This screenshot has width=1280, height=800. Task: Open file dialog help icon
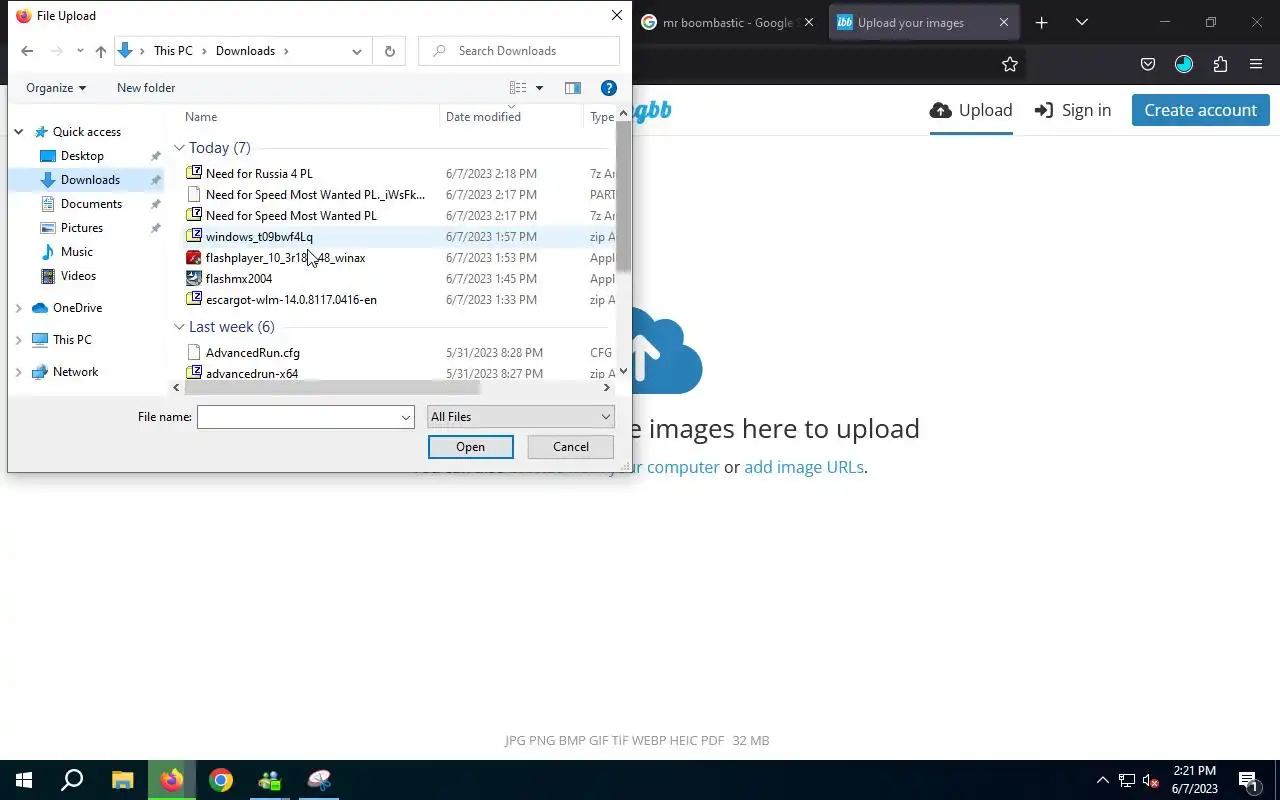pyautogui.click(x=608, y=88)
